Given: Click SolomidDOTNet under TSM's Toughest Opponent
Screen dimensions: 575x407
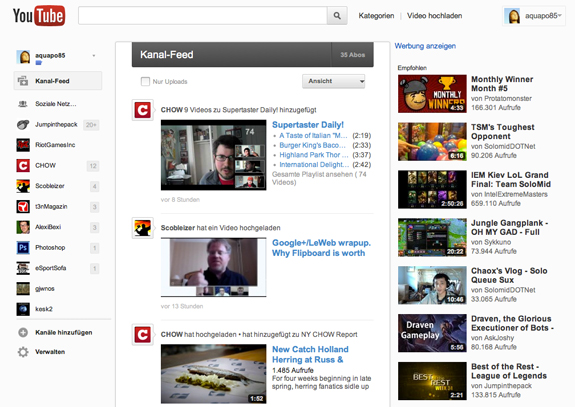Looking at the screenshot, I should (509, 146).
